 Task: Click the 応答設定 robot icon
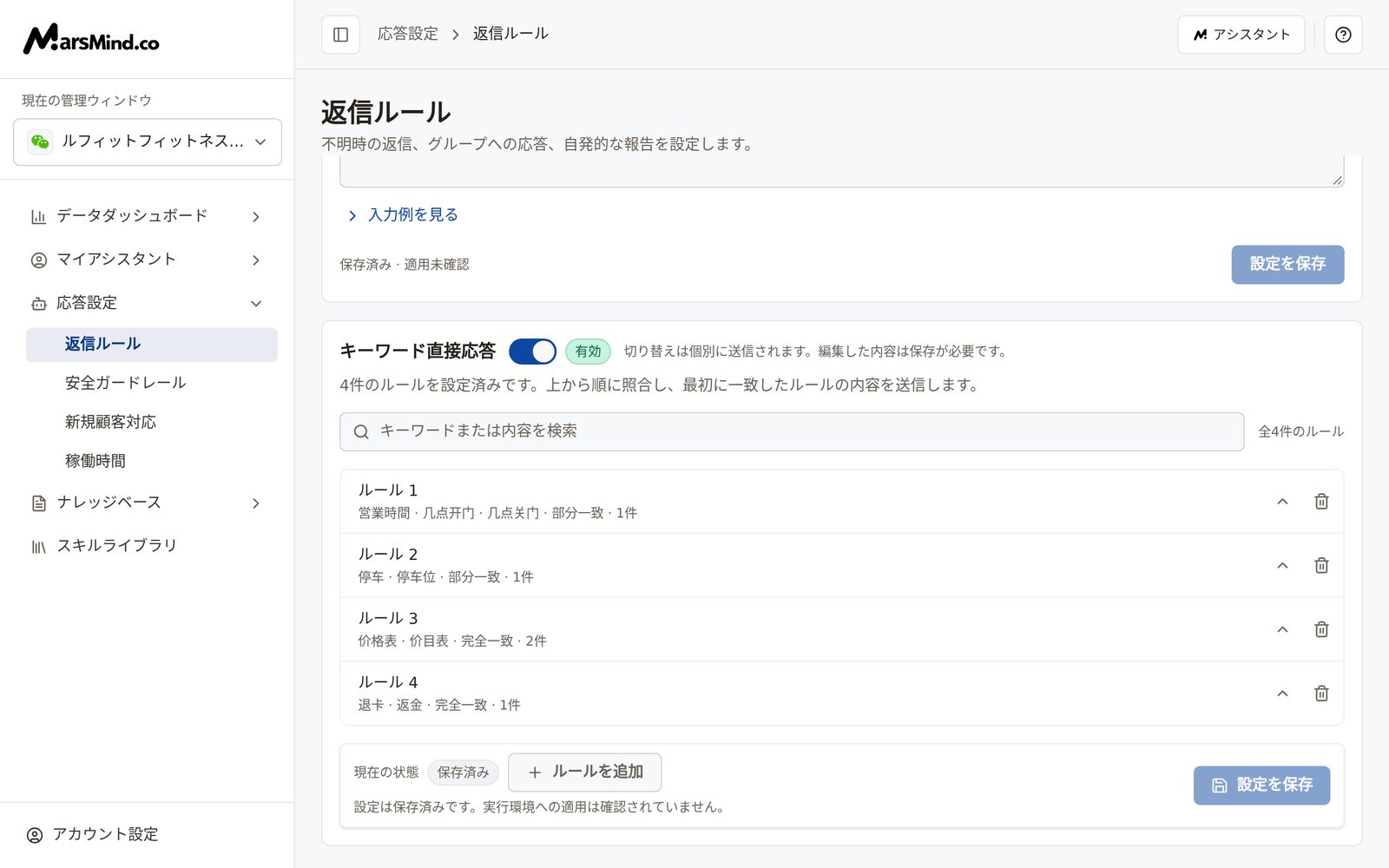click(38, 303)
